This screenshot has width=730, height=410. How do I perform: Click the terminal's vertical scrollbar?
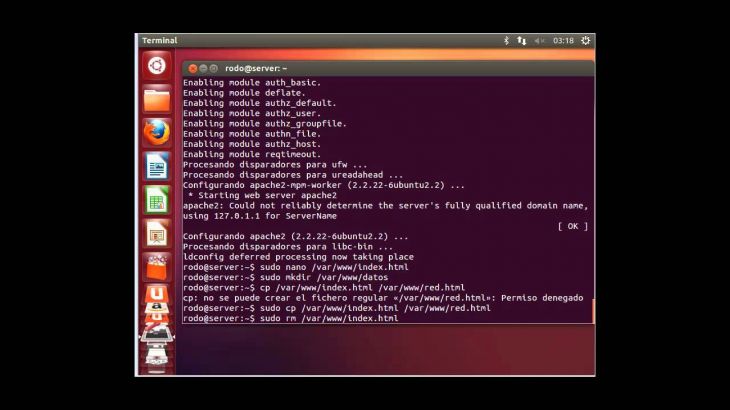pyautogui.click(x=592, y=310)
